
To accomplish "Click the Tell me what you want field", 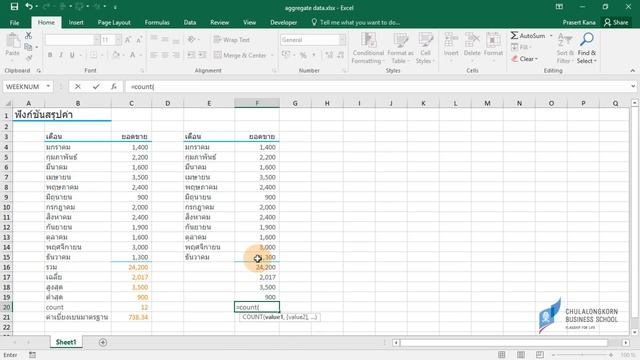I will coord(356,22).
